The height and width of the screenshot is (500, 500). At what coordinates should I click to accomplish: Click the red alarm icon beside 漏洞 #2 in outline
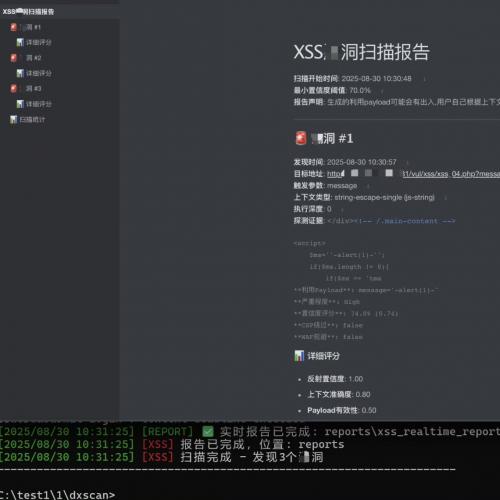point(13,58)
